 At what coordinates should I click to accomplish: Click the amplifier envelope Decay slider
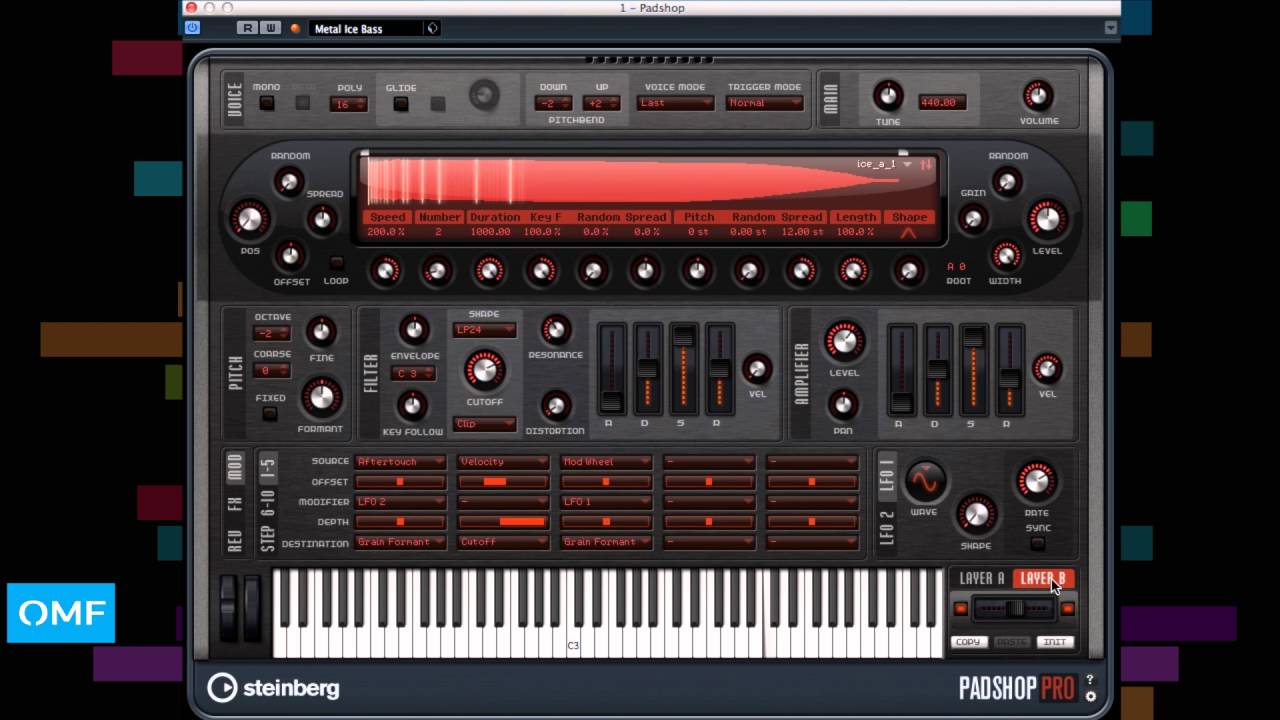pos(937,368)
